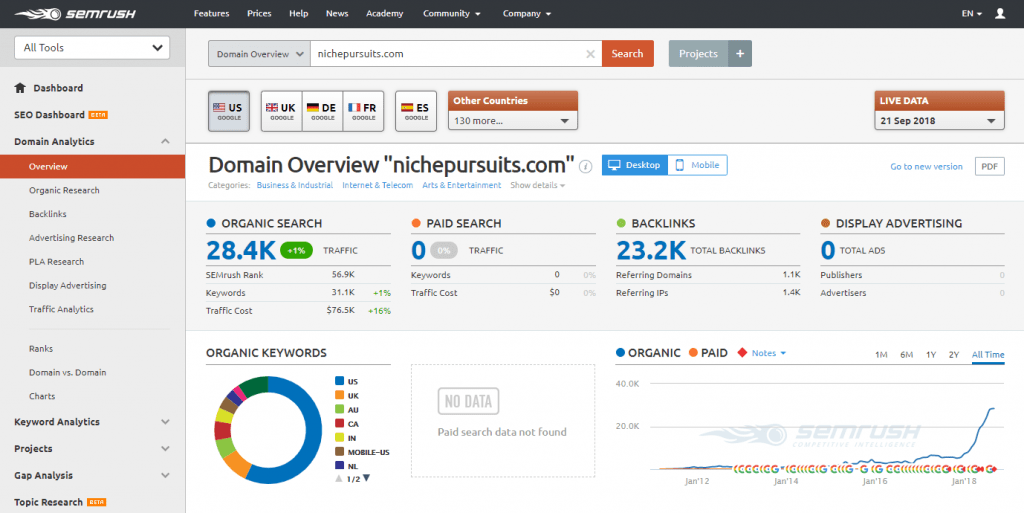The width and height of the screenshot is (1024, 513).
Task: Open the Notes dropdown on chart
Action: [769, 353]
